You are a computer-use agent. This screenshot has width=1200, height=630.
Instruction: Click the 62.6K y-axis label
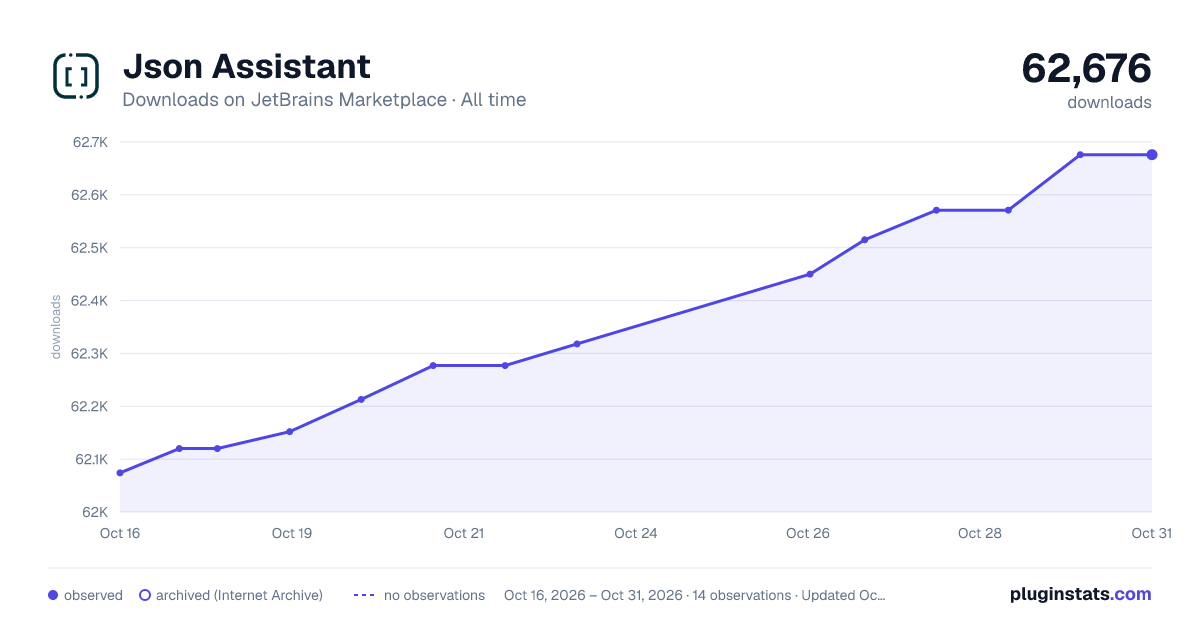click(x=90, y=195)
